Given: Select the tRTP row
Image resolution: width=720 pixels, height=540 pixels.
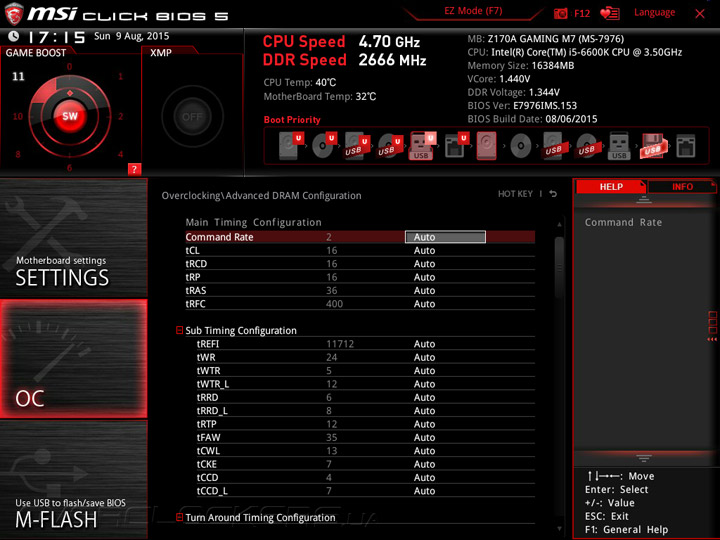Looking at the screenshot, I should [x=366, y=424].
